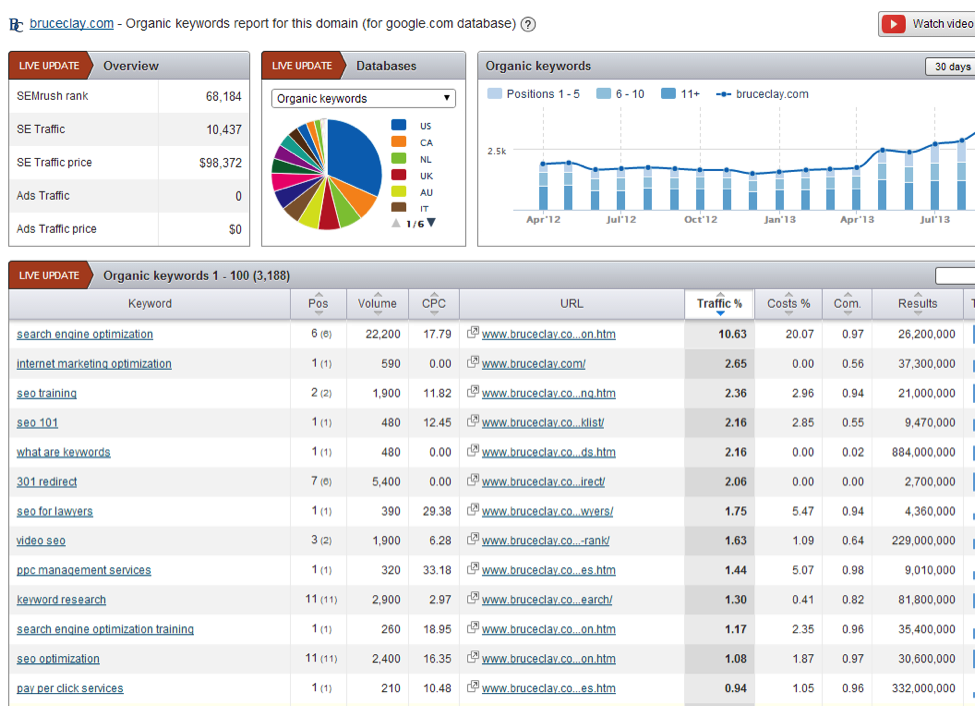The image size is (975, 707).
Task: Select the 30 days chart range
Action: (x=950, y=67)
